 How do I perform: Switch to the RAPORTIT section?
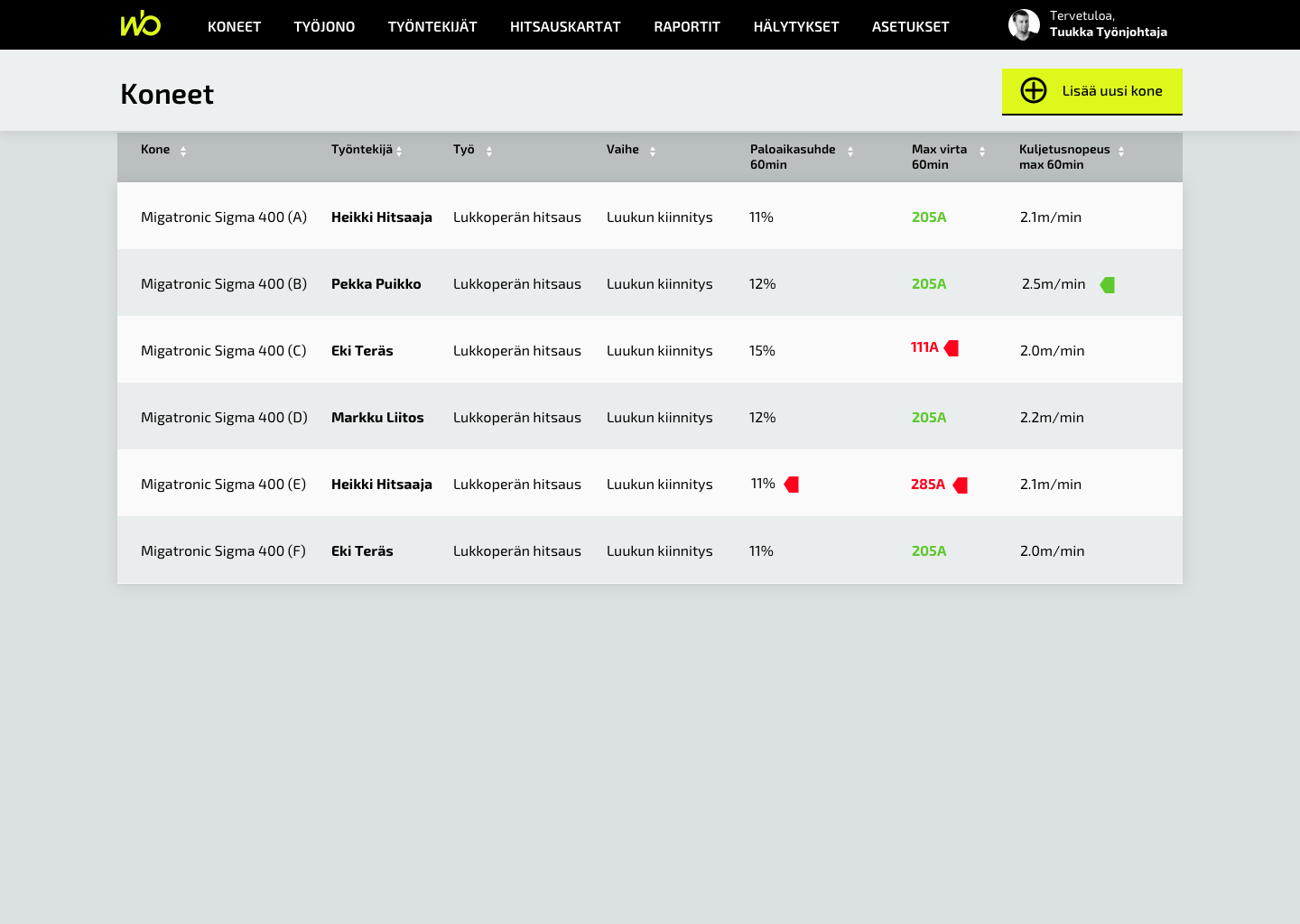click(687, 26)
